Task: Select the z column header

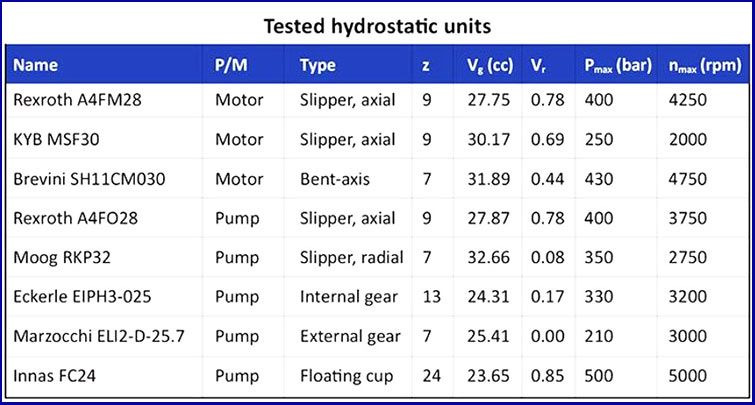Action: coord(427,66)
